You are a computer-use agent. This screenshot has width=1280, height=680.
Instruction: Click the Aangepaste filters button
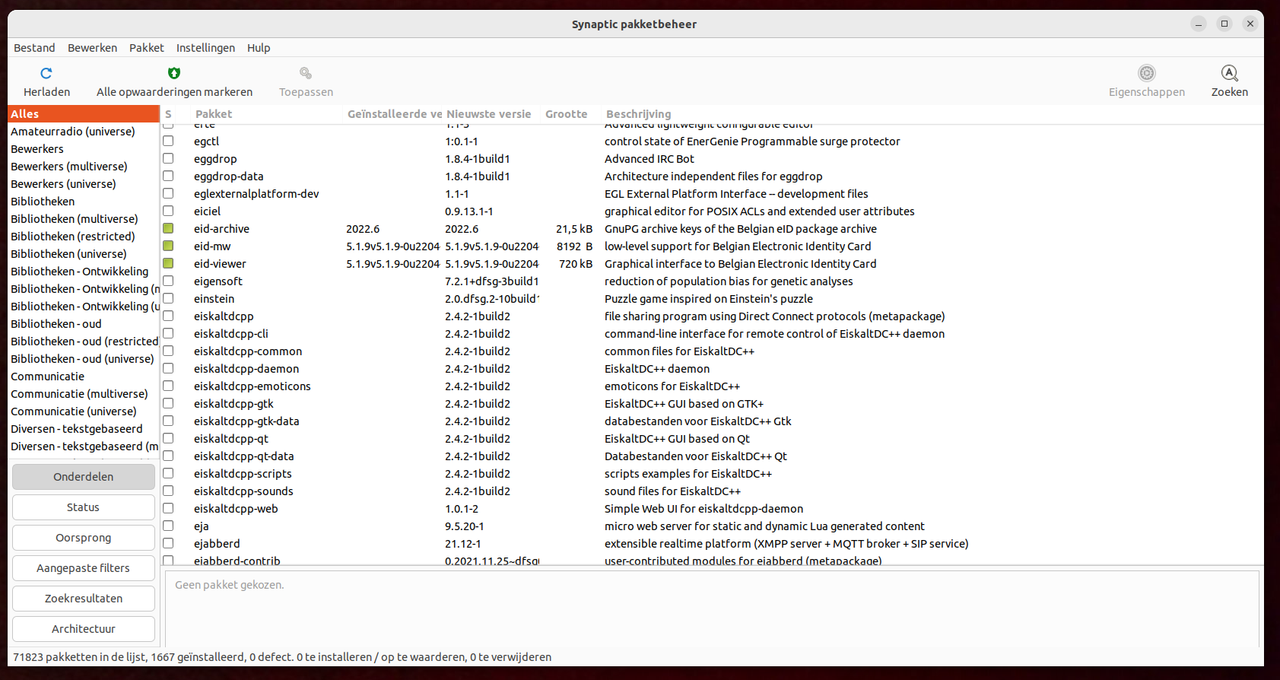click(83, 568)
